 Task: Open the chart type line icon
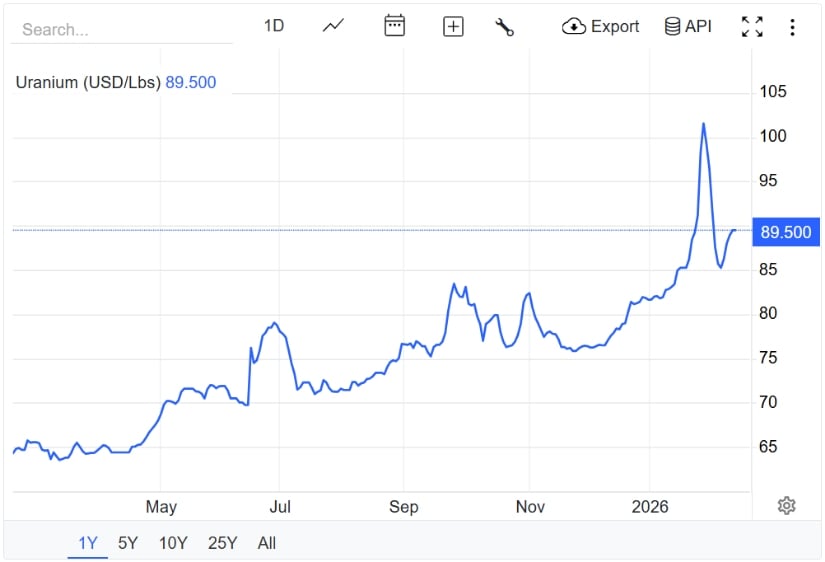[x=333, y=26]
